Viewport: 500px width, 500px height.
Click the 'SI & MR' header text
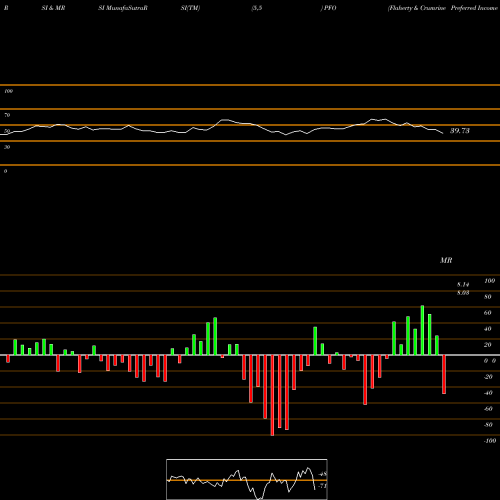pos(53,8)
